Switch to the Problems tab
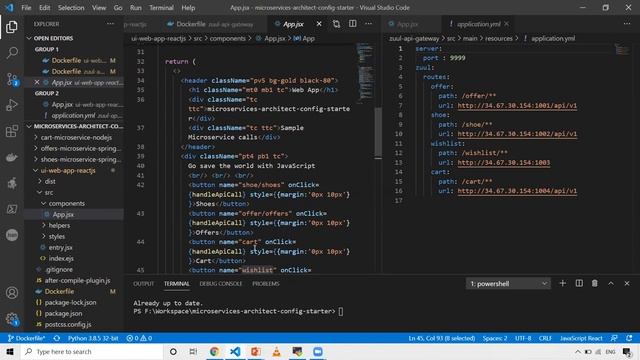The image size is (640, 360). pyautogui.click(x=266, y=284)
